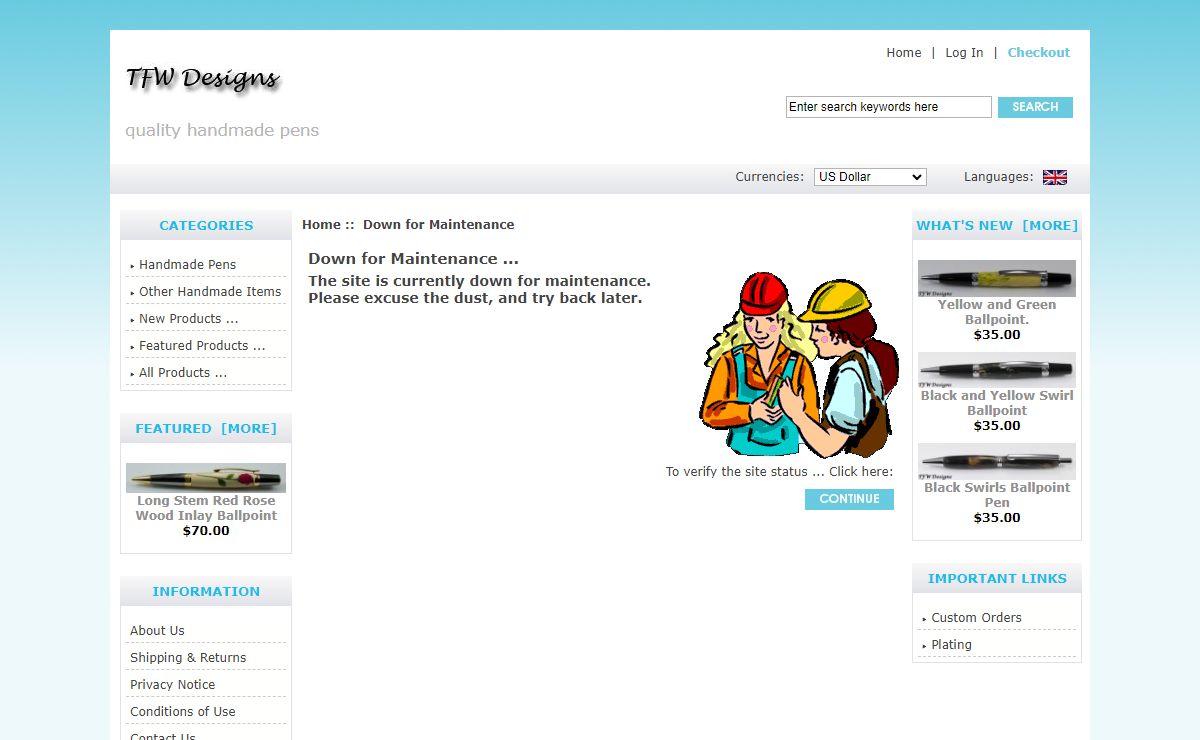
Task: Open Black Swirls Ballpoint Pen thumbnail
Action: click(997, 462)
